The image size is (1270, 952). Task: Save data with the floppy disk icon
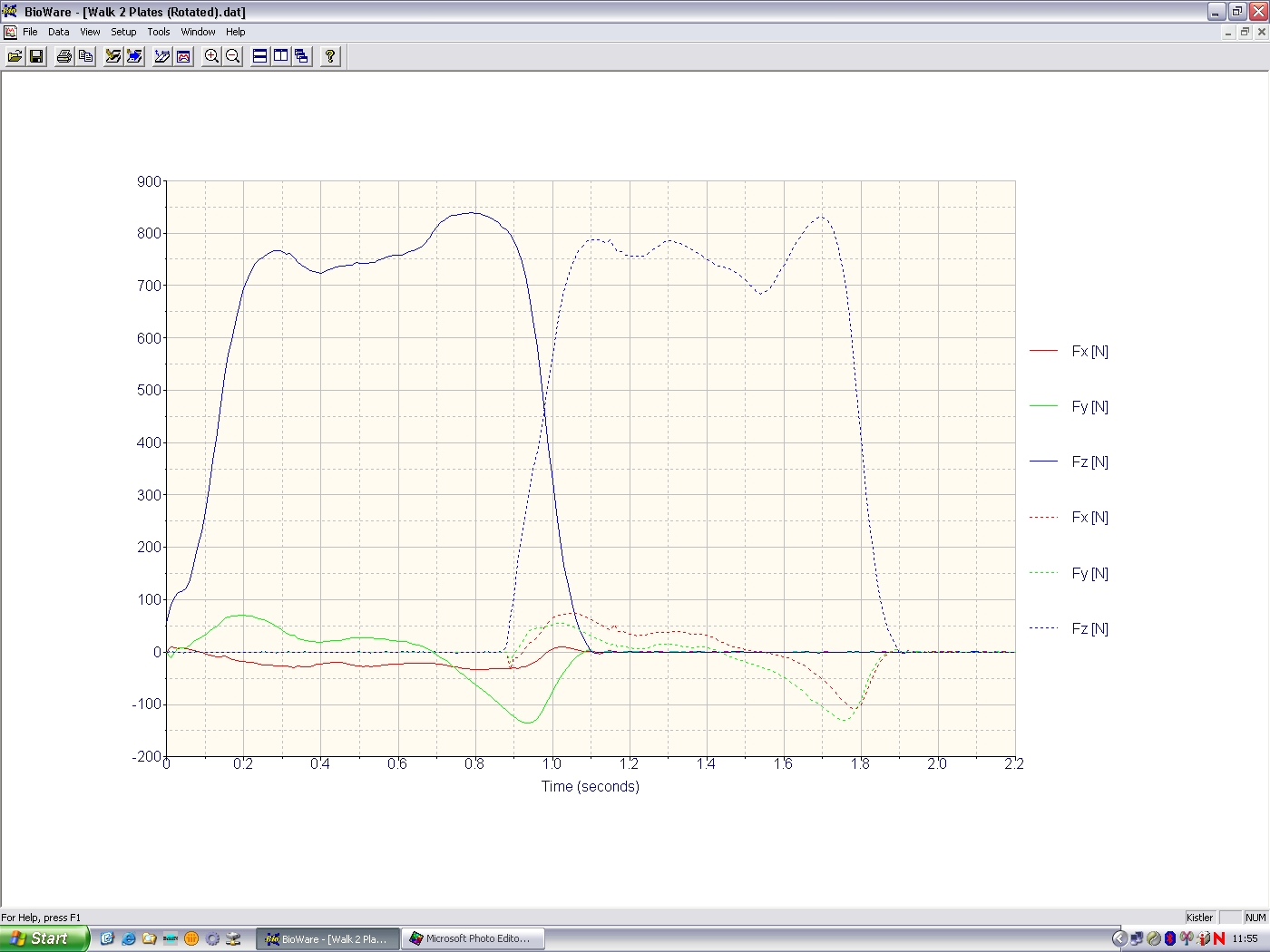click(x=36, y=56)
